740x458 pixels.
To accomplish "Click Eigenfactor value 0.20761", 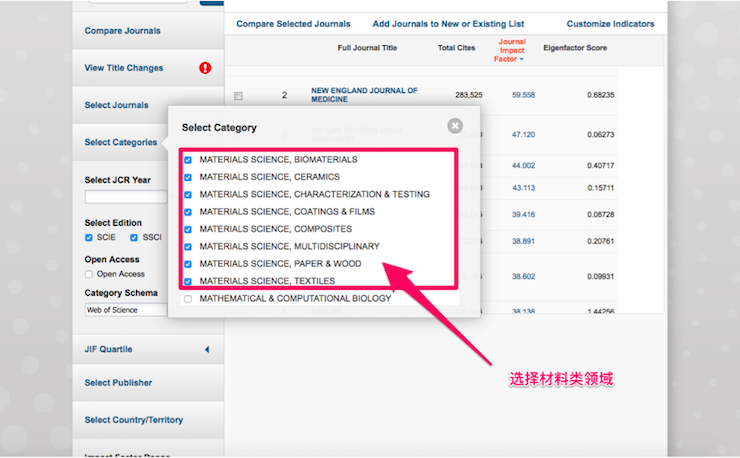I will pyautogui.click(x=600, y=241).
